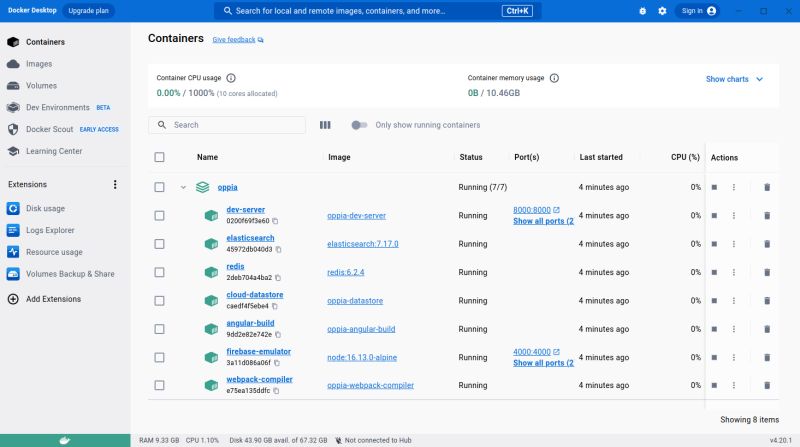Delete the firebase-emulator container

[767, 358]
